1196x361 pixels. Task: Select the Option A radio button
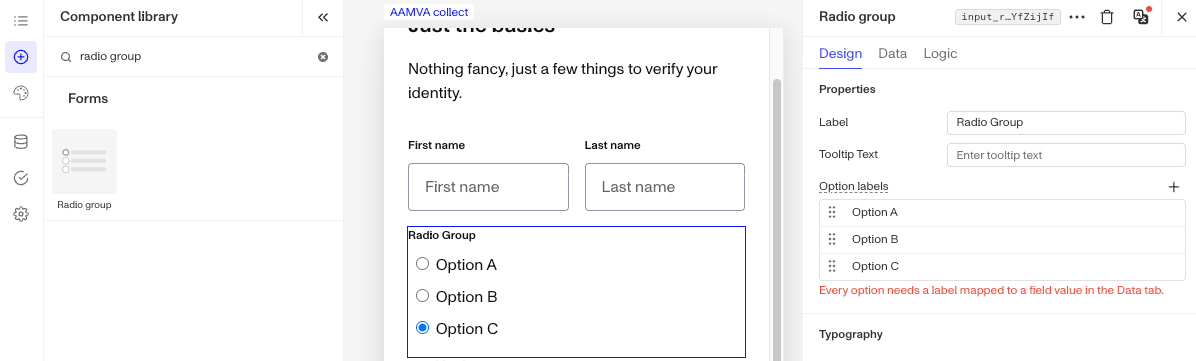tap(422, 264)
